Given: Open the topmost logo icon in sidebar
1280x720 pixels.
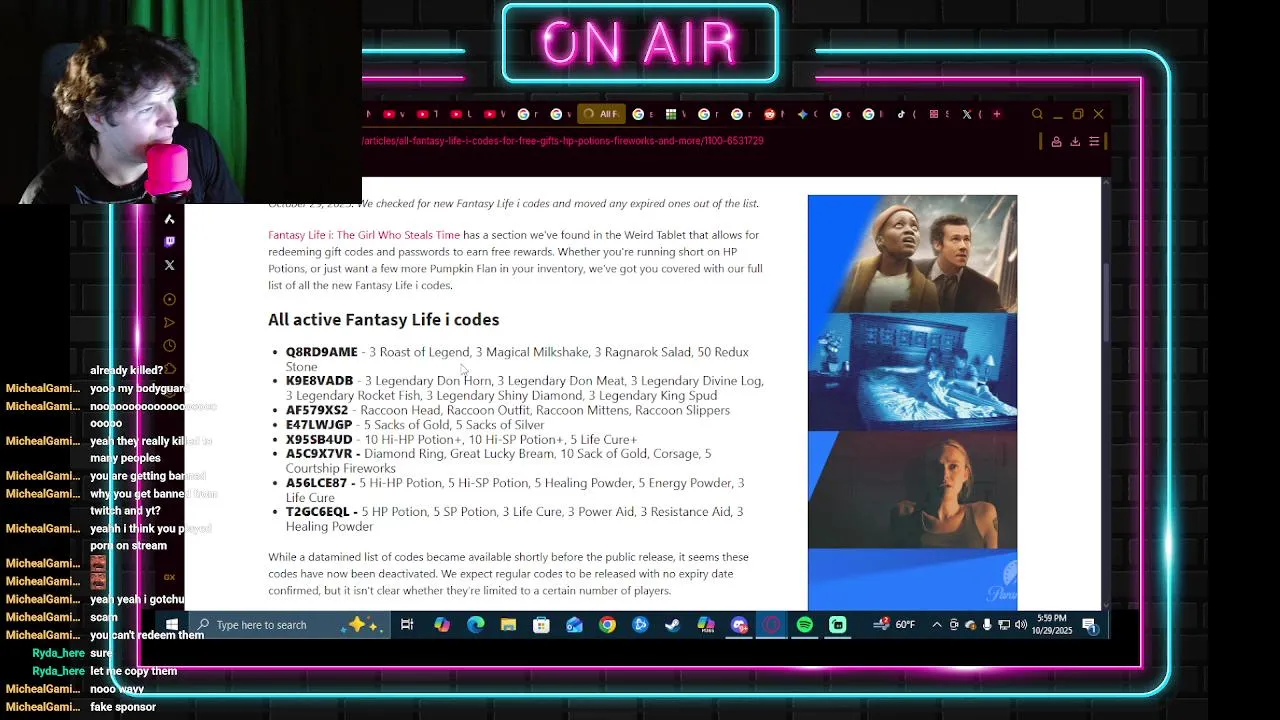Looking at the screenshot, I should pos(169,219).
